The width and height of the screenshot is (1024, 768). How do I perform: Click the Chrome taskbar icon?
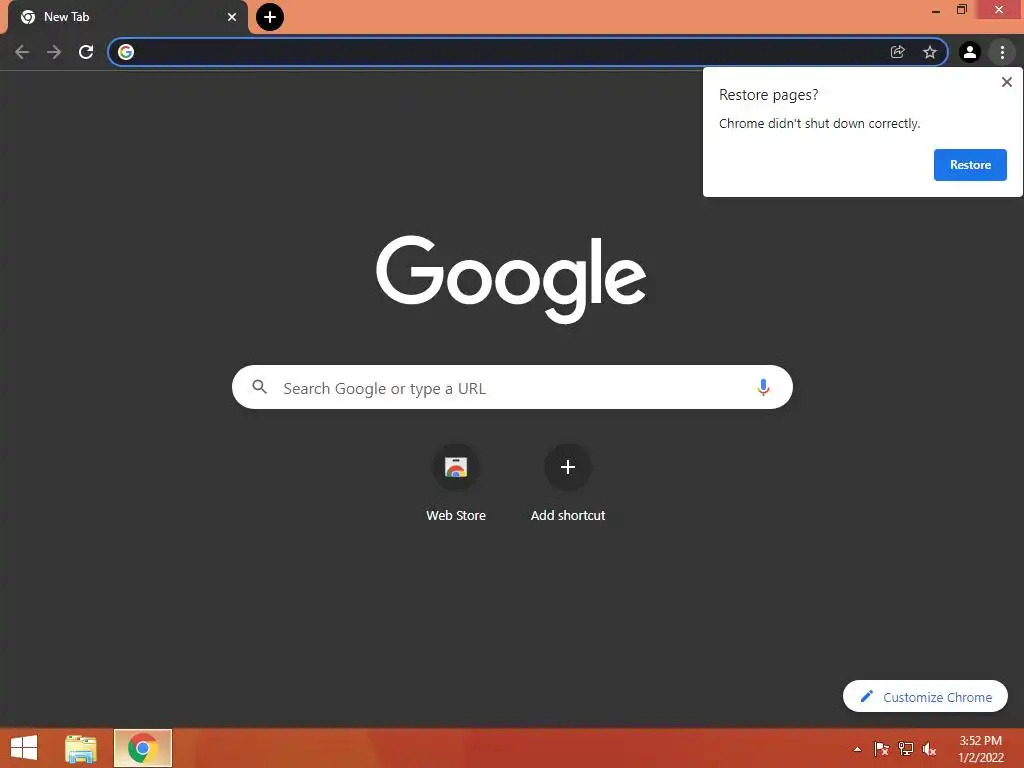pyautogui.click(x=143, y=748)
